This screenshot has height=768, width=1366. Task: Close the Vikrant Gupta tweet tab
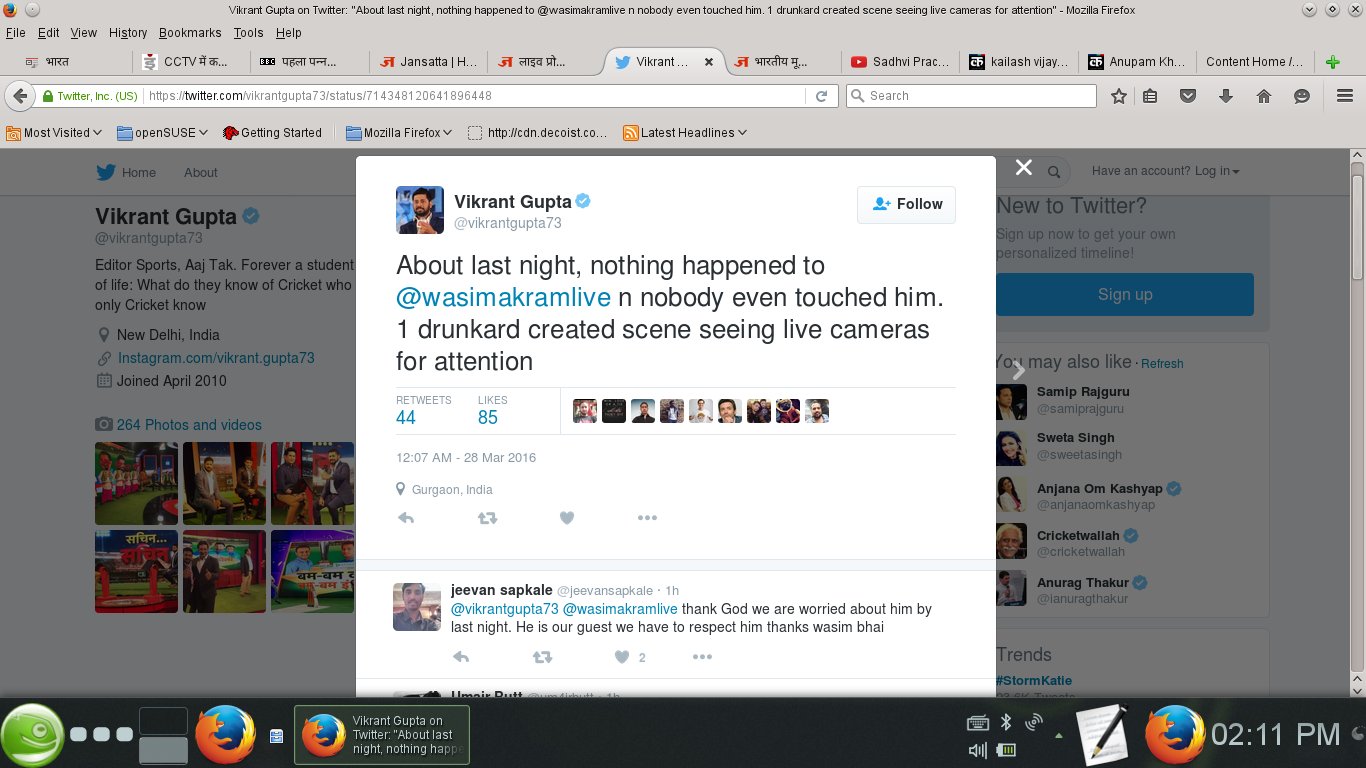pyautogui.click(x=709, y=62)
